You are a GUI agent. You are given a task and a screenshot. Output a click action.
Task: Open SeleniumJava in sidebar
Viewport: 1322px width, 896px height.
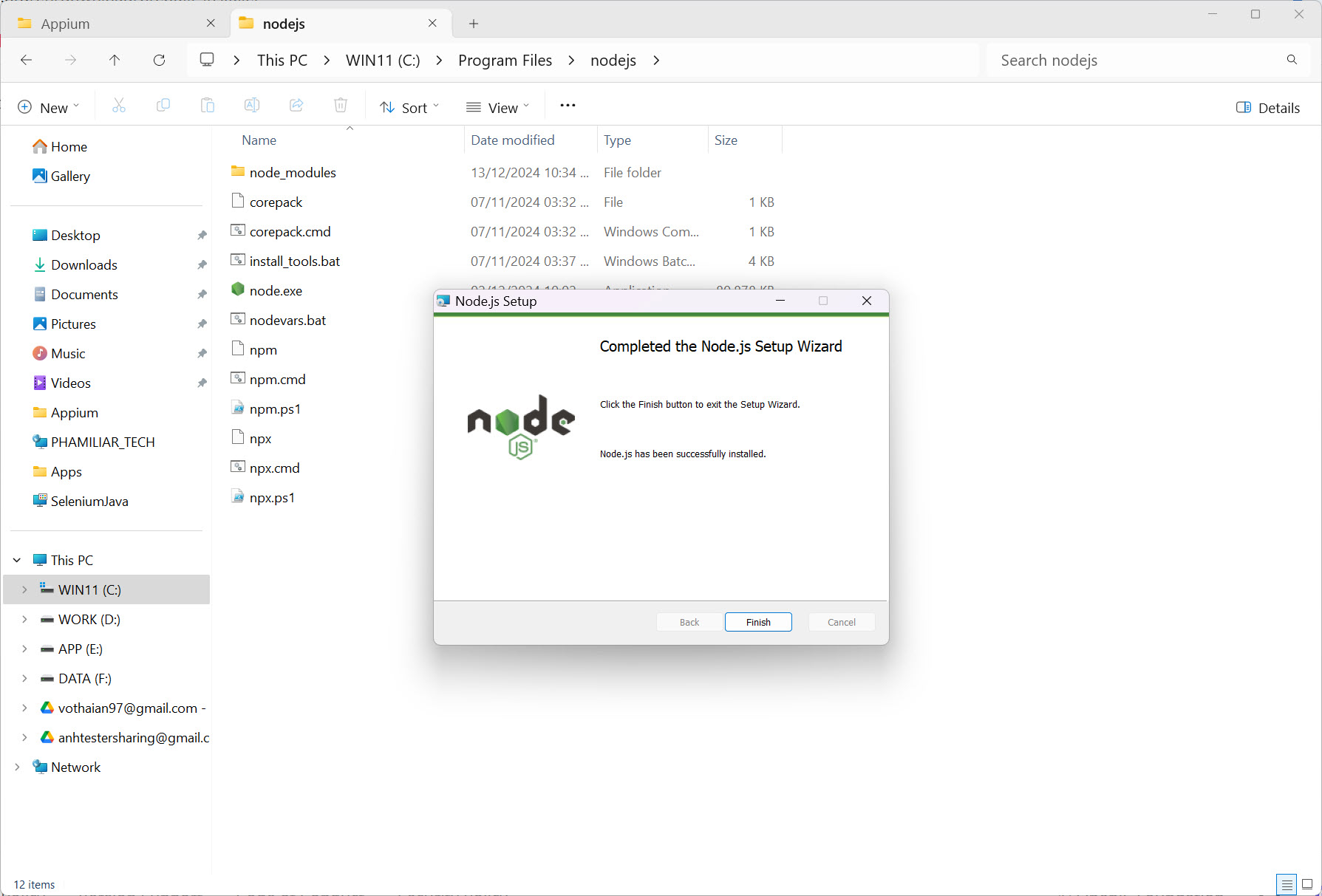89,502
